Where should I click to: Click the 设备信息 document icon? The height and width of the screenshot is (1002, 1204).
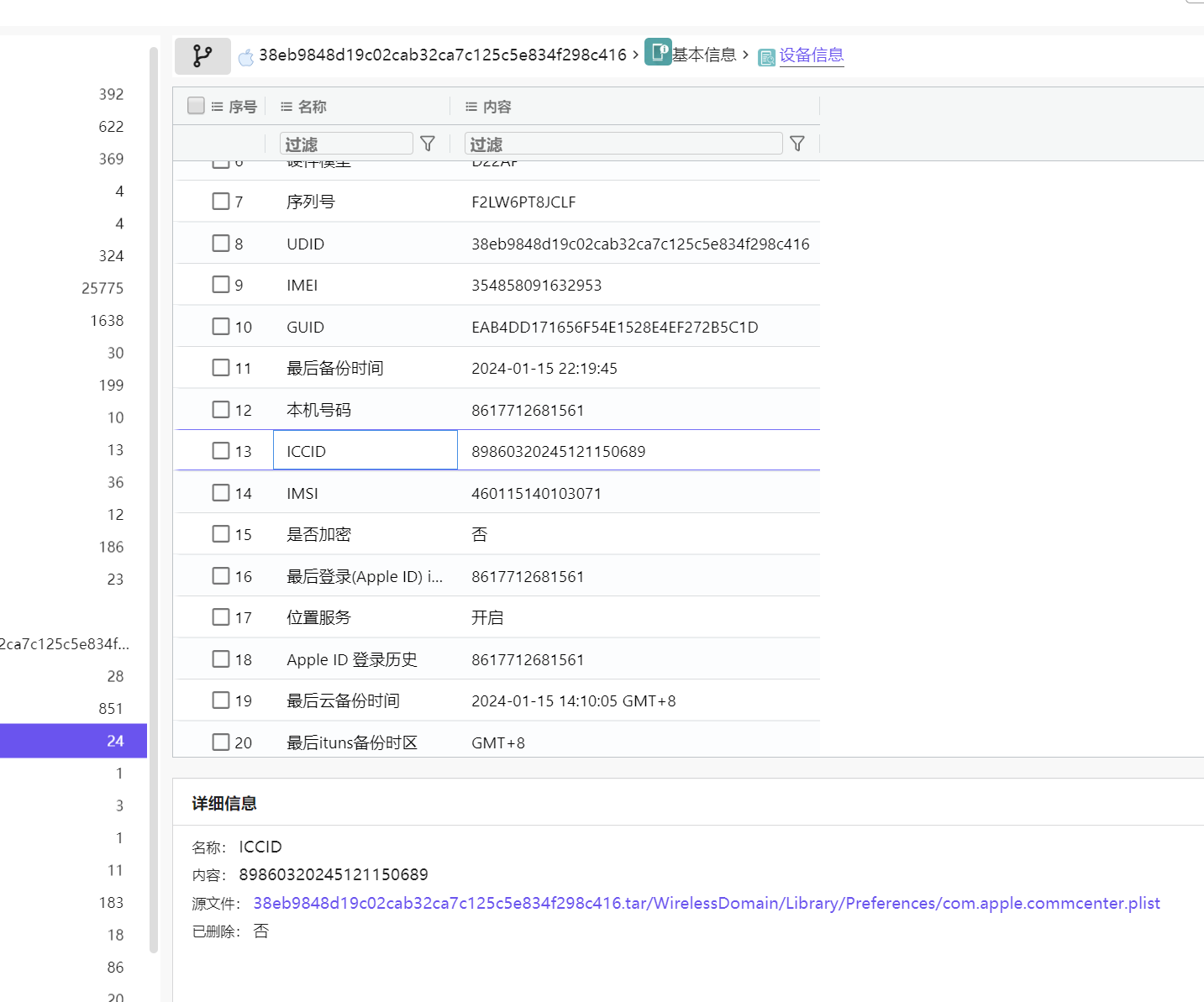tap(766, 57)
